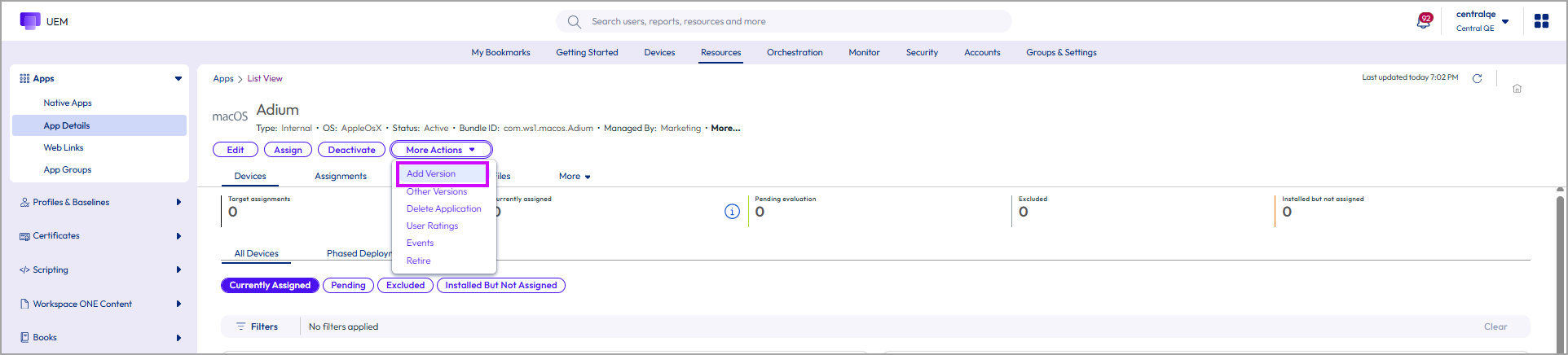This screenshot has height=355, width=1568.
Task: Click the info icon beside Pending evaluation
Action: (x=732, y=212)
